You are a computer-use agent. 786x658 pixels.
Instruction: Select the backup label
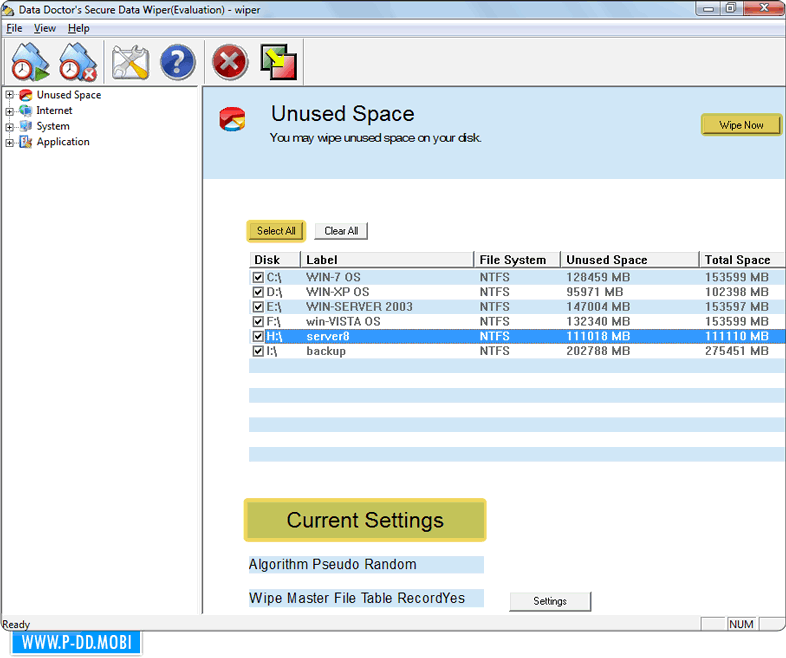[326, 351]
